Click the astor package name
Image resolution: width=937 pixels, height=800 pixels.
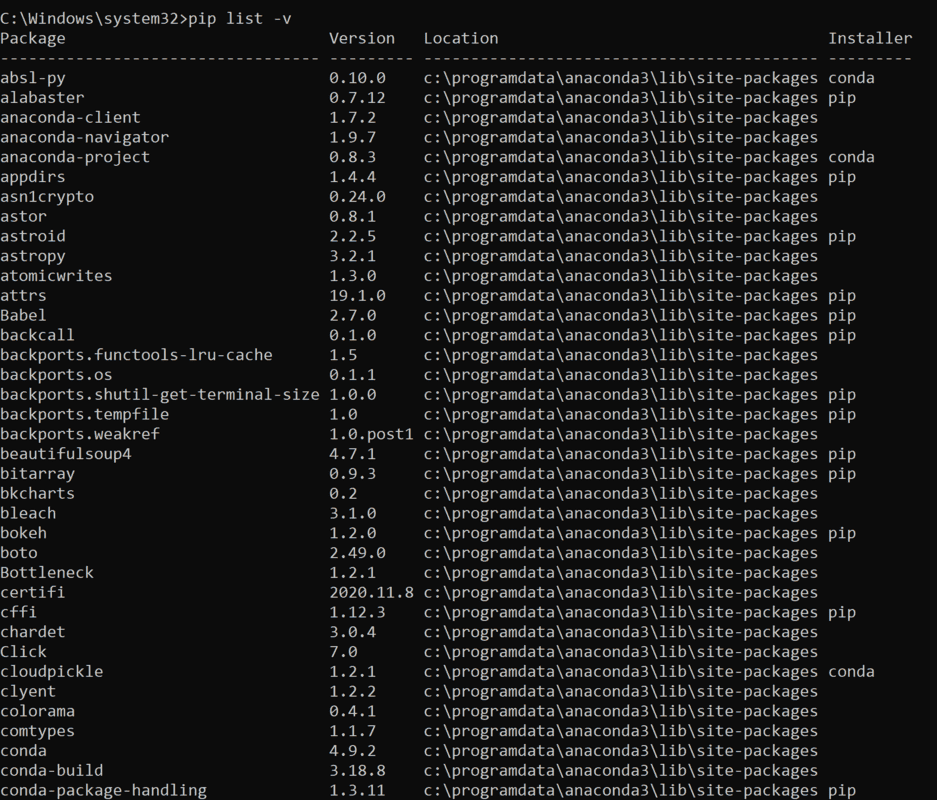point(23,216)
